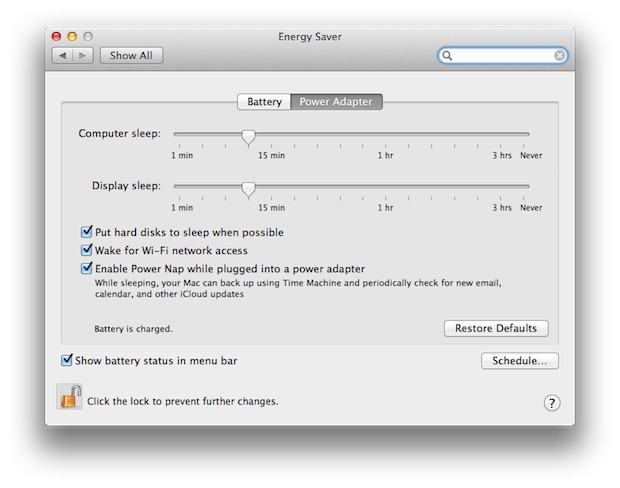Click the lock icon to prevent changes
Screen dimensions: 620x488
click(x=70, y=397)
